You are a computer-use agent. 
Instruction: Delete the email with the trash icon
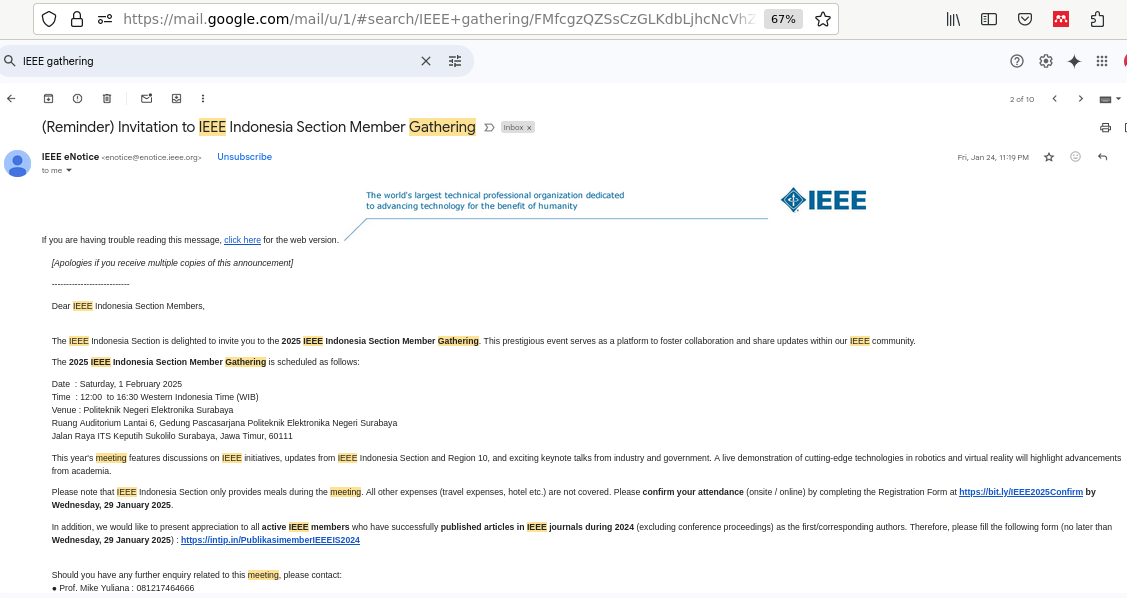(x=107, y=98)
